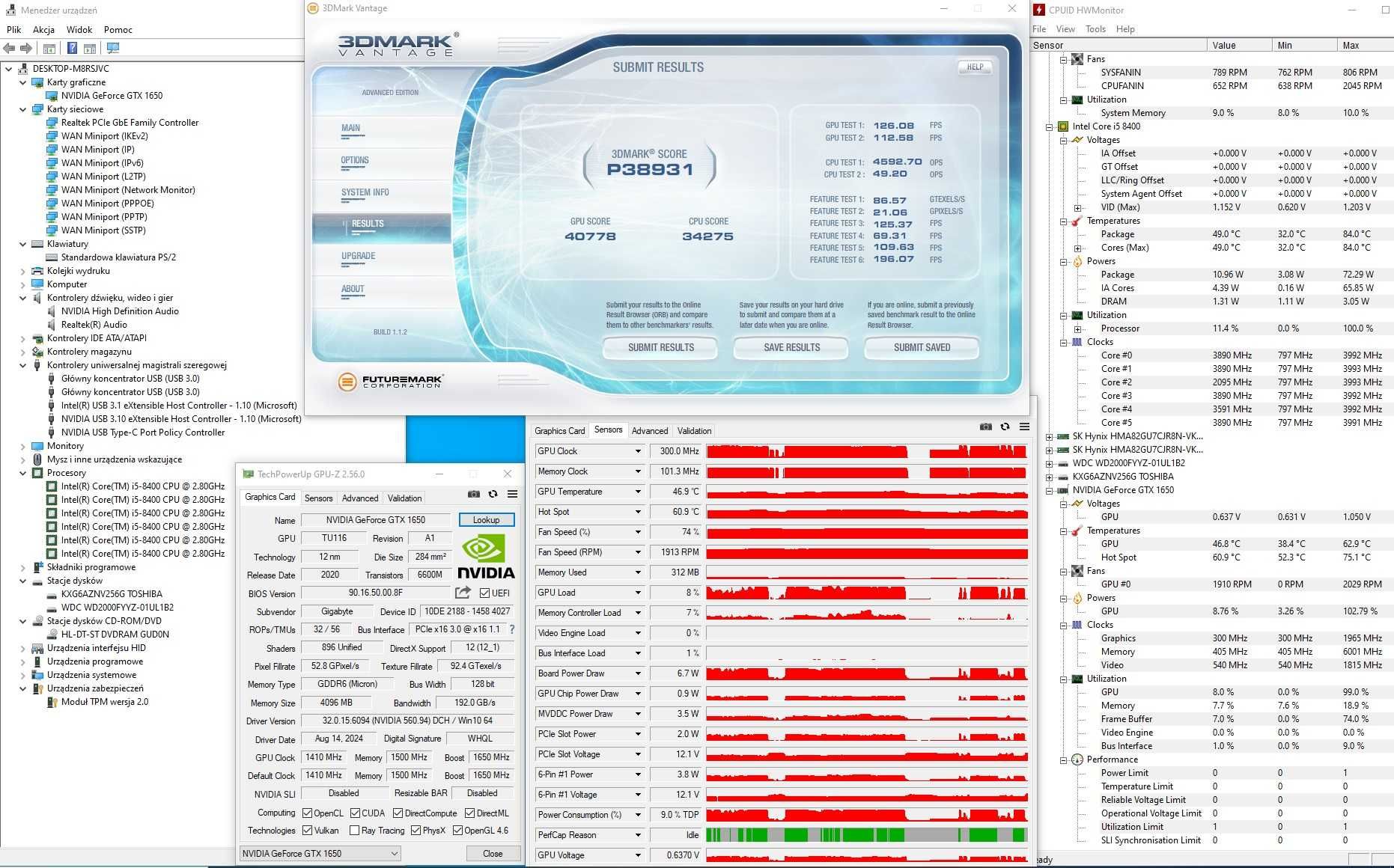Expand the Monitory tree node

click(x=23, y=446)
